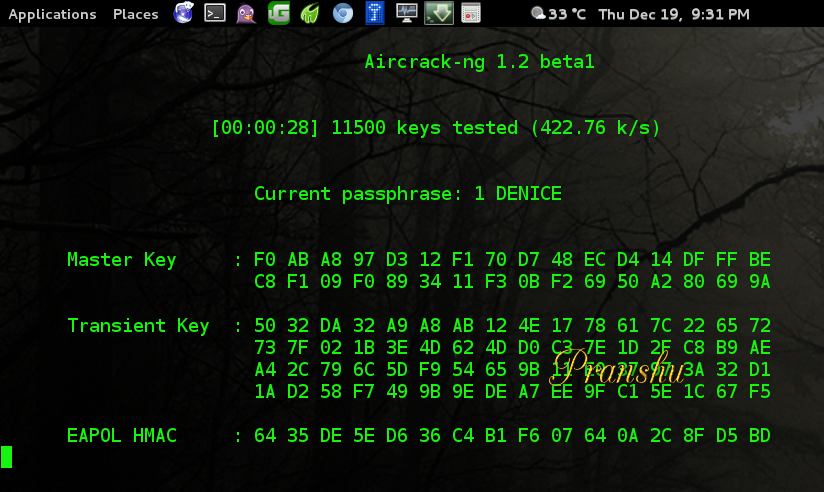Click the Transient Key label
Image resolution: width=824 pixels, height=492 pixels.
(x=138, y=326)
